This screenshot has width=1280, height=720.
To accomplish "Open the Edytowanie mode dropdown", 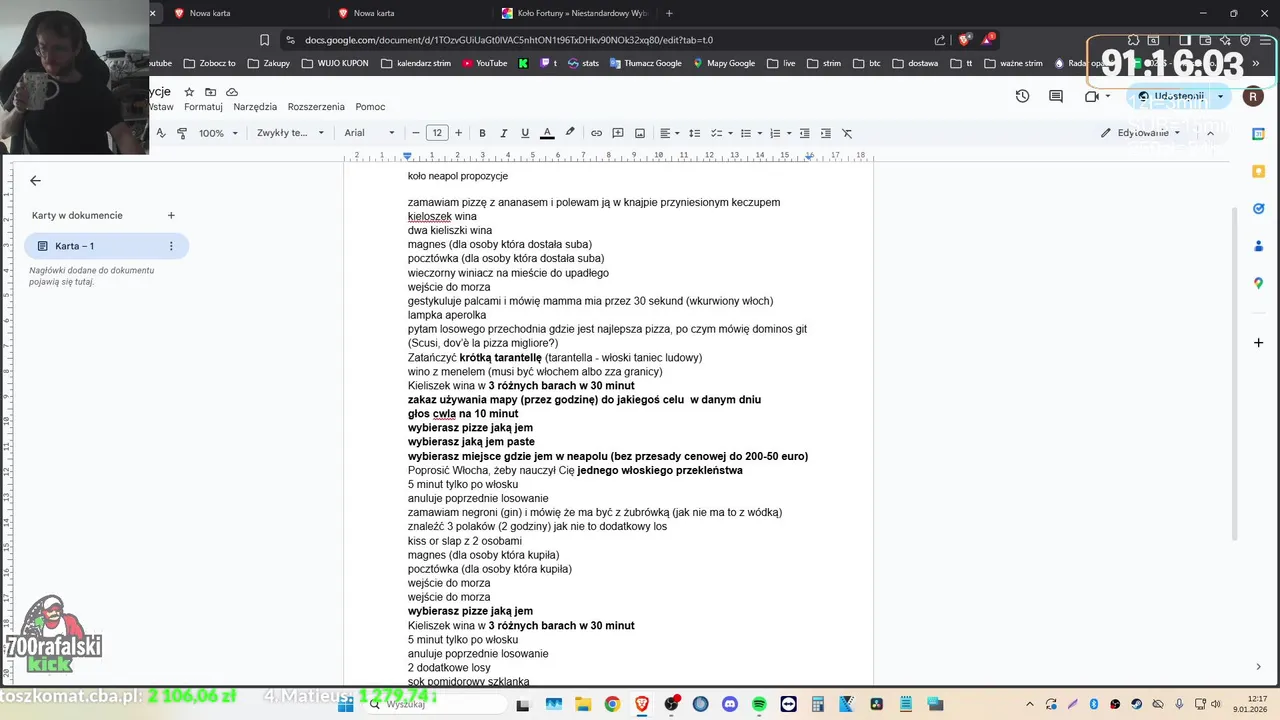I will click(x=1141, y=133).
